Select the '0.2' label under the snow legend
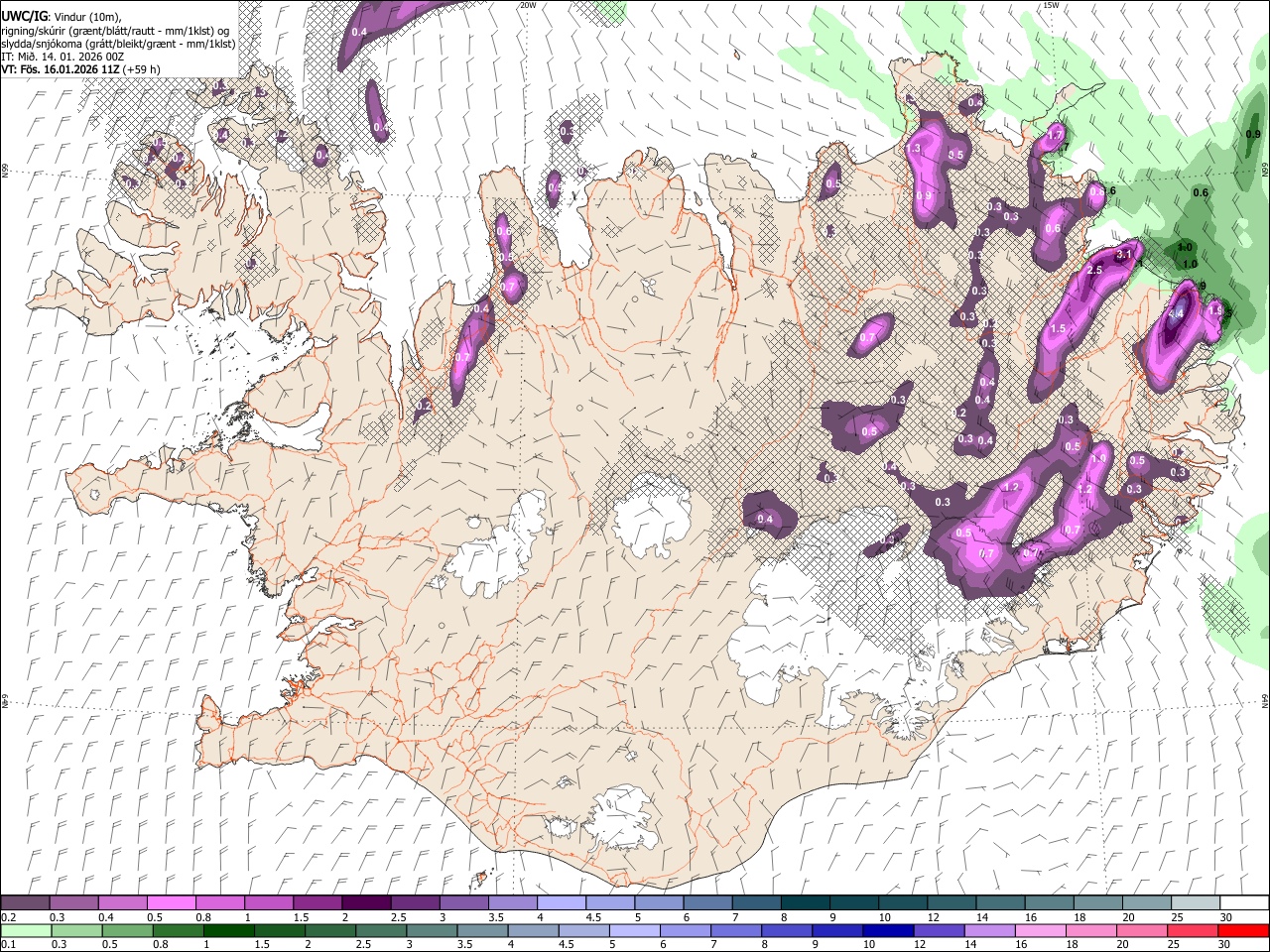 click(8, 917)
